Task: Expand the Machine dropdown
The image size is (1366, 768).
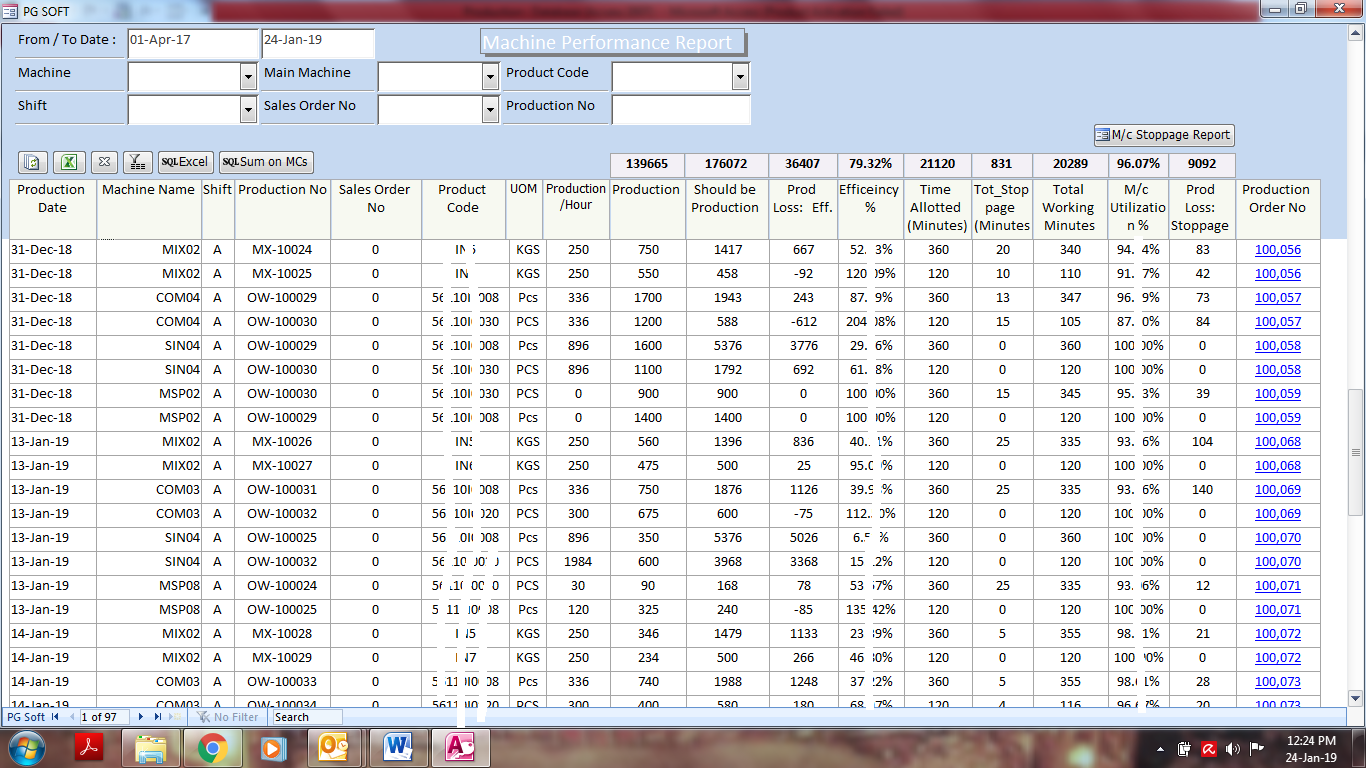Action: pyautogui.click(x=249, y=77)
